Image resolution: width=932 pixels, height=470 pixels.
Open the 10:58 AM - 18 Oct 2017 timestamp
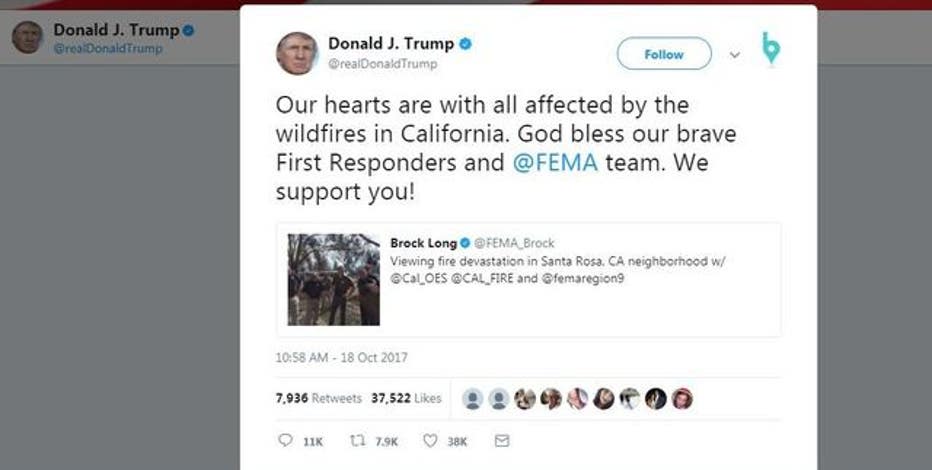point(342,358)
